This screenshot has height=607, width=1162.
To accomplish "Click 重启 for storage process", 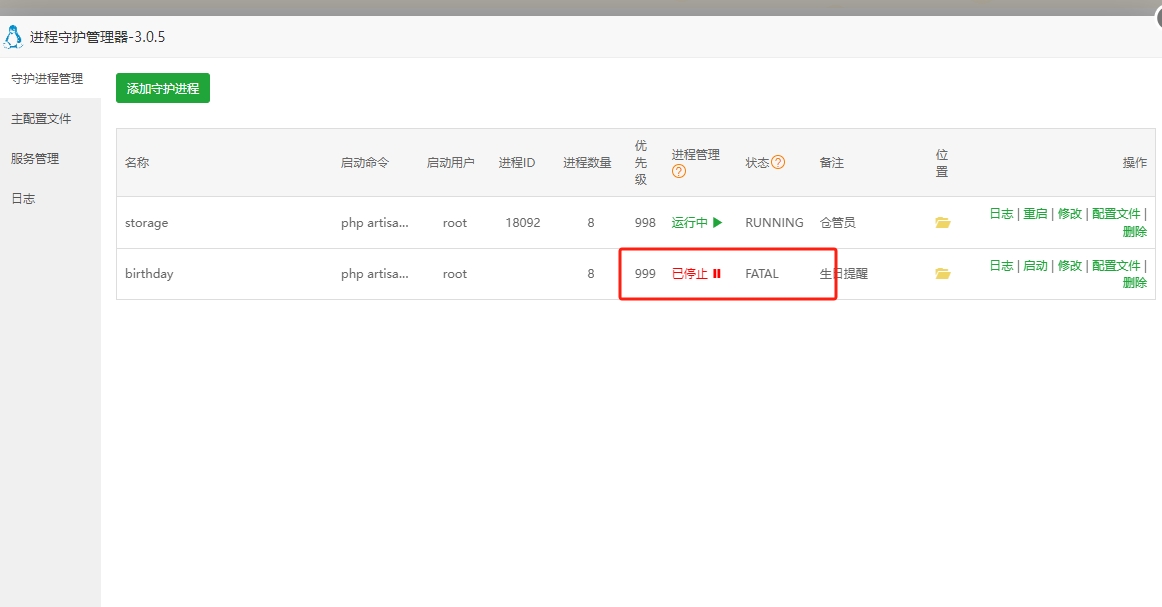I will tap(1035, 213).
